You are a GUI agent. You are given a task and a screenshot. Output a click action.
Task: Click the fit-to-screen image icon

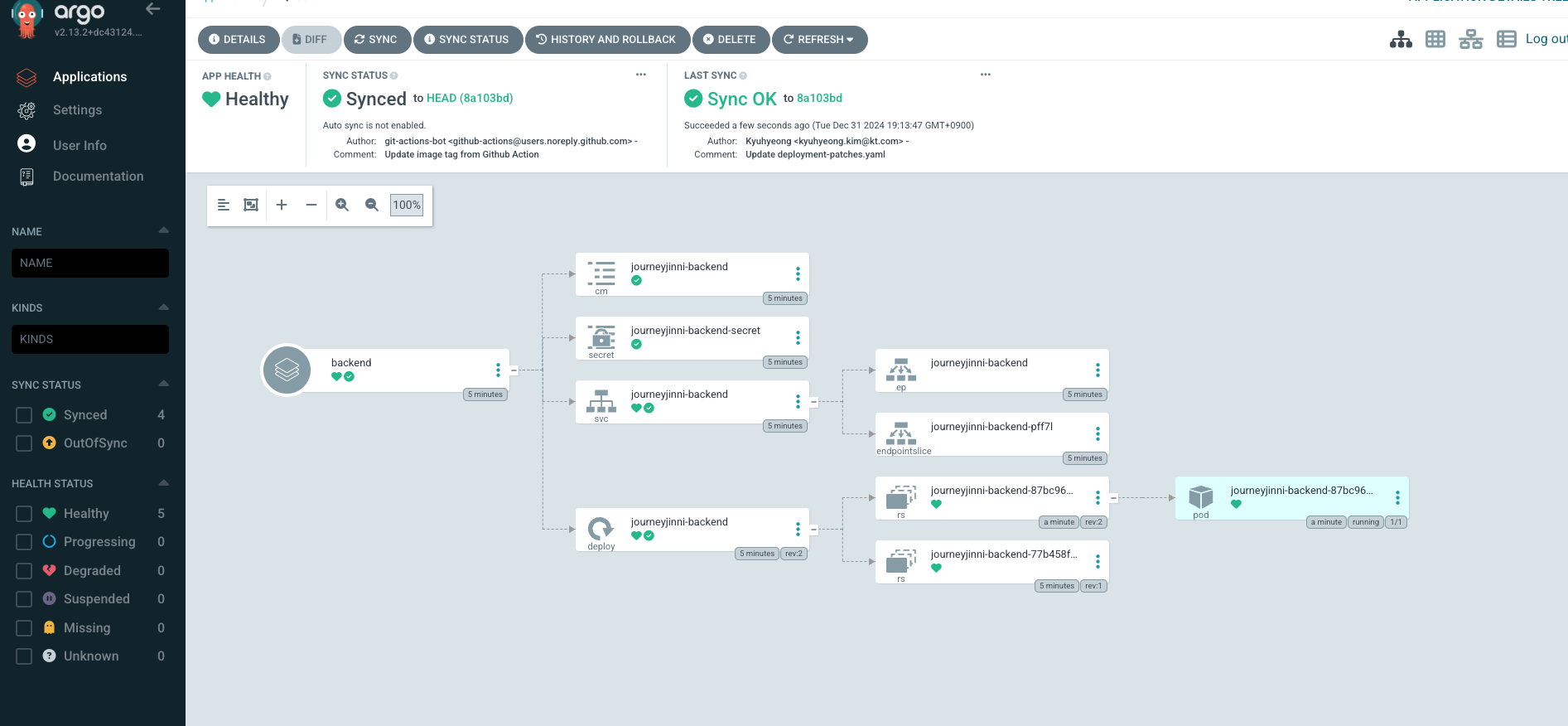point(251,205)
